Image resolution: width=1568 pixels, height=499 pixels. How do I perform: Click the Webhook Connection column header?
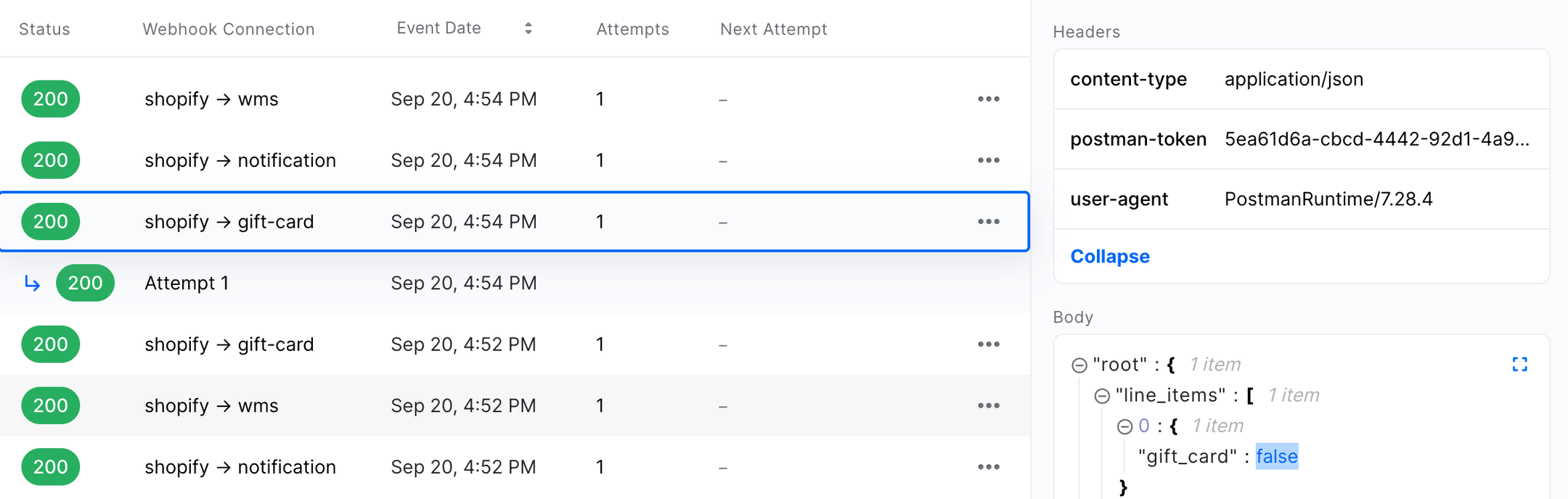[228, 29]
